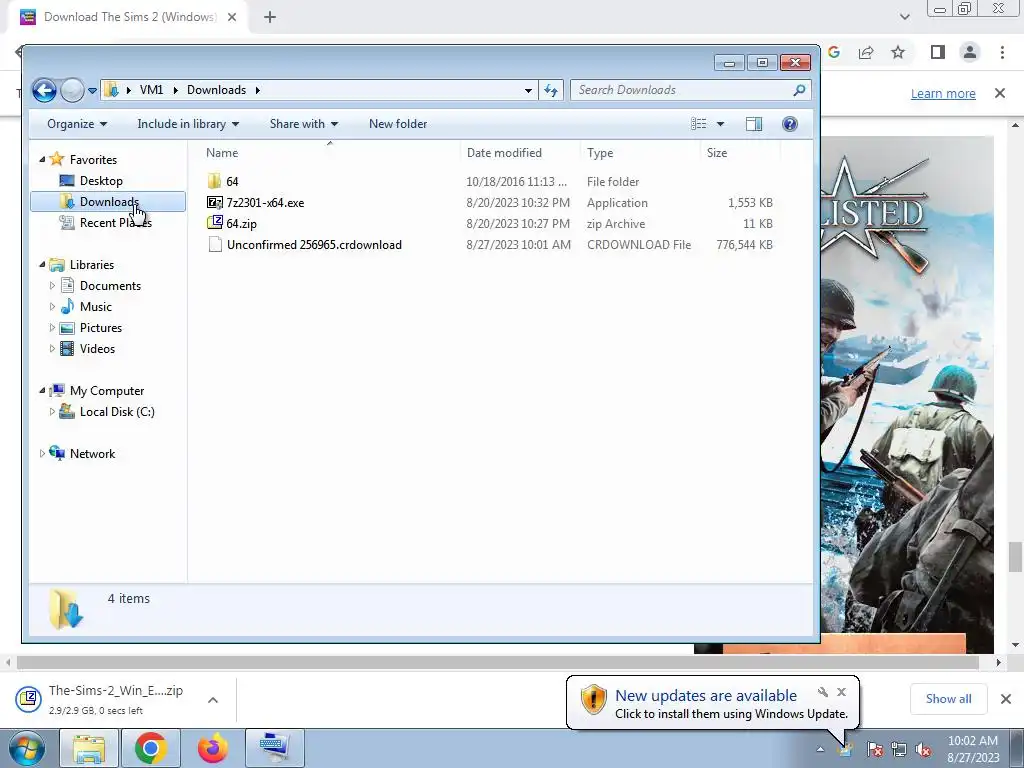Open the Share with menu

click(x=304, y=124)
